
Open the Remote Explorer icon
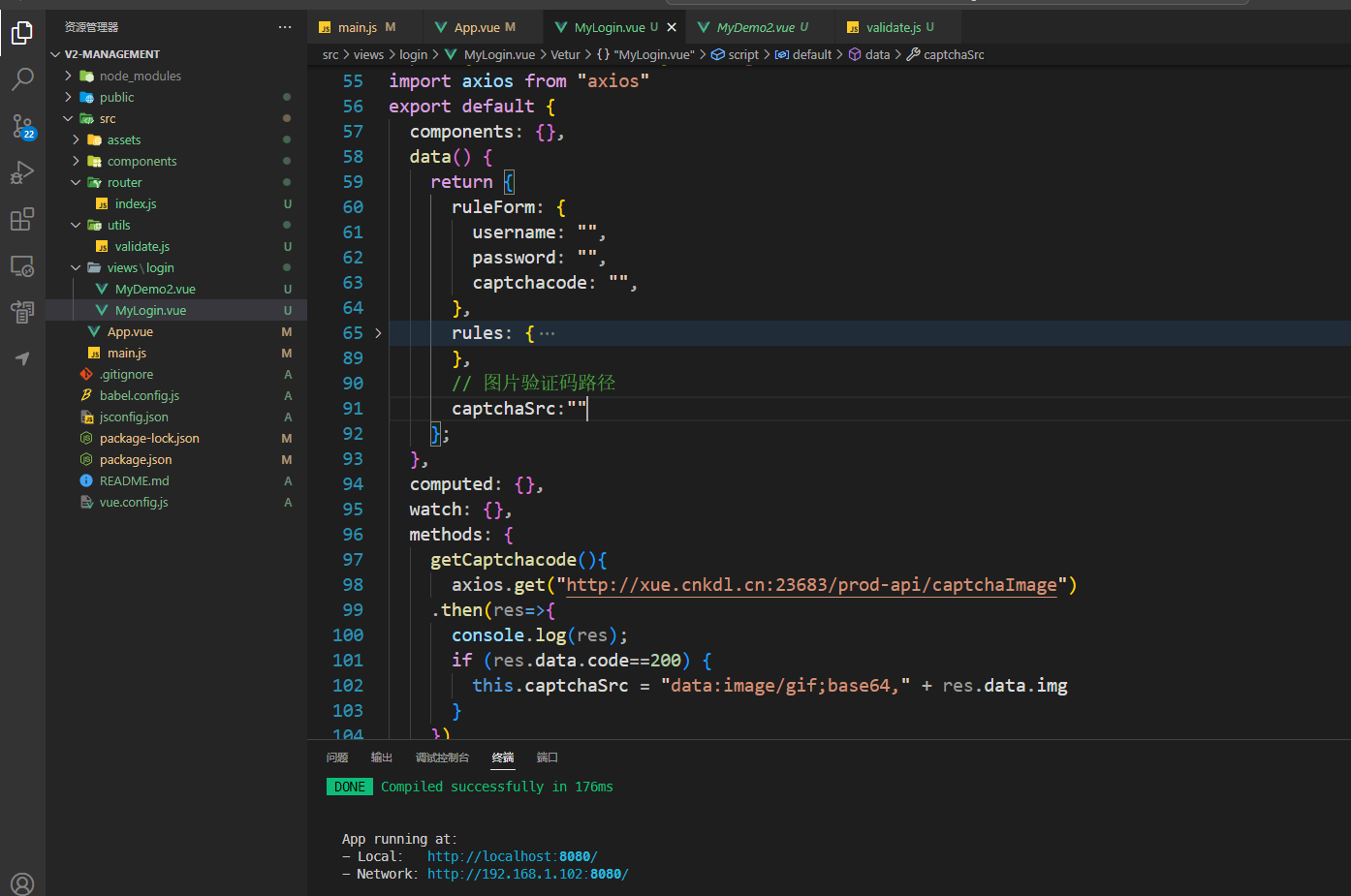click(22, 265)
